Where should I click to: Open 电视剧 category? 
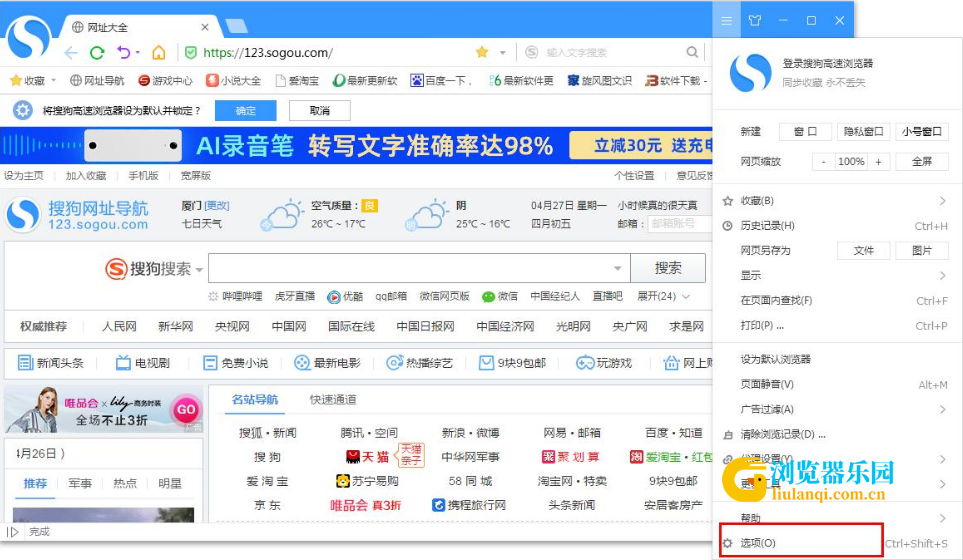(142, 363)
